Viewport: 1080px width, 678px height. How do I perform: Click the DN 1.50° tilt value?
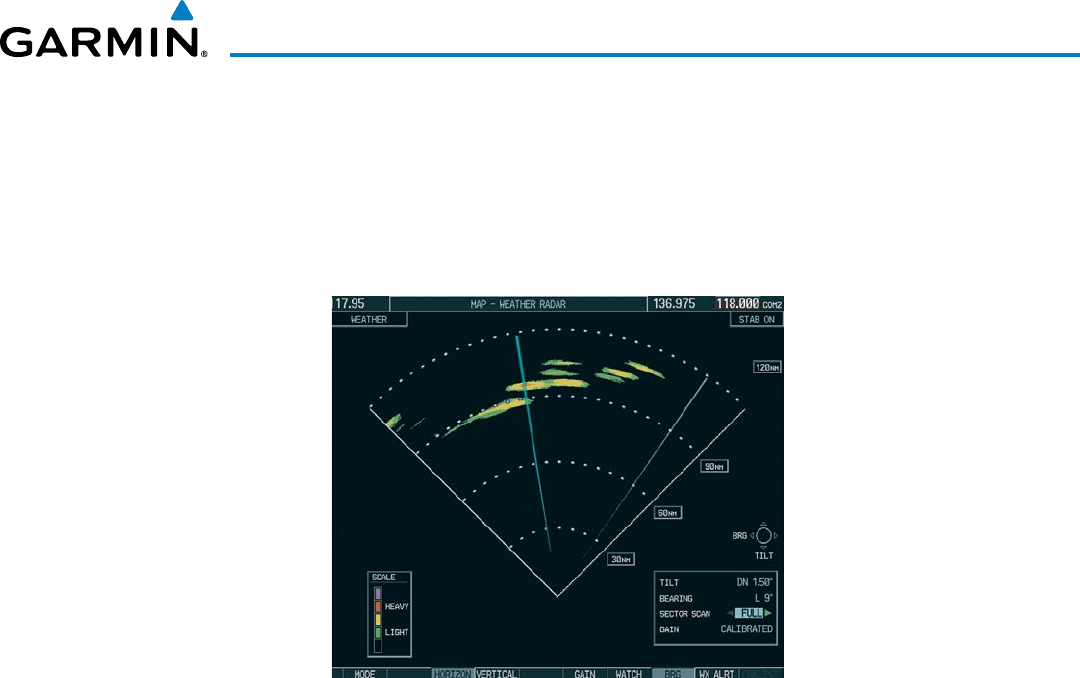click(x=754, y=582)
